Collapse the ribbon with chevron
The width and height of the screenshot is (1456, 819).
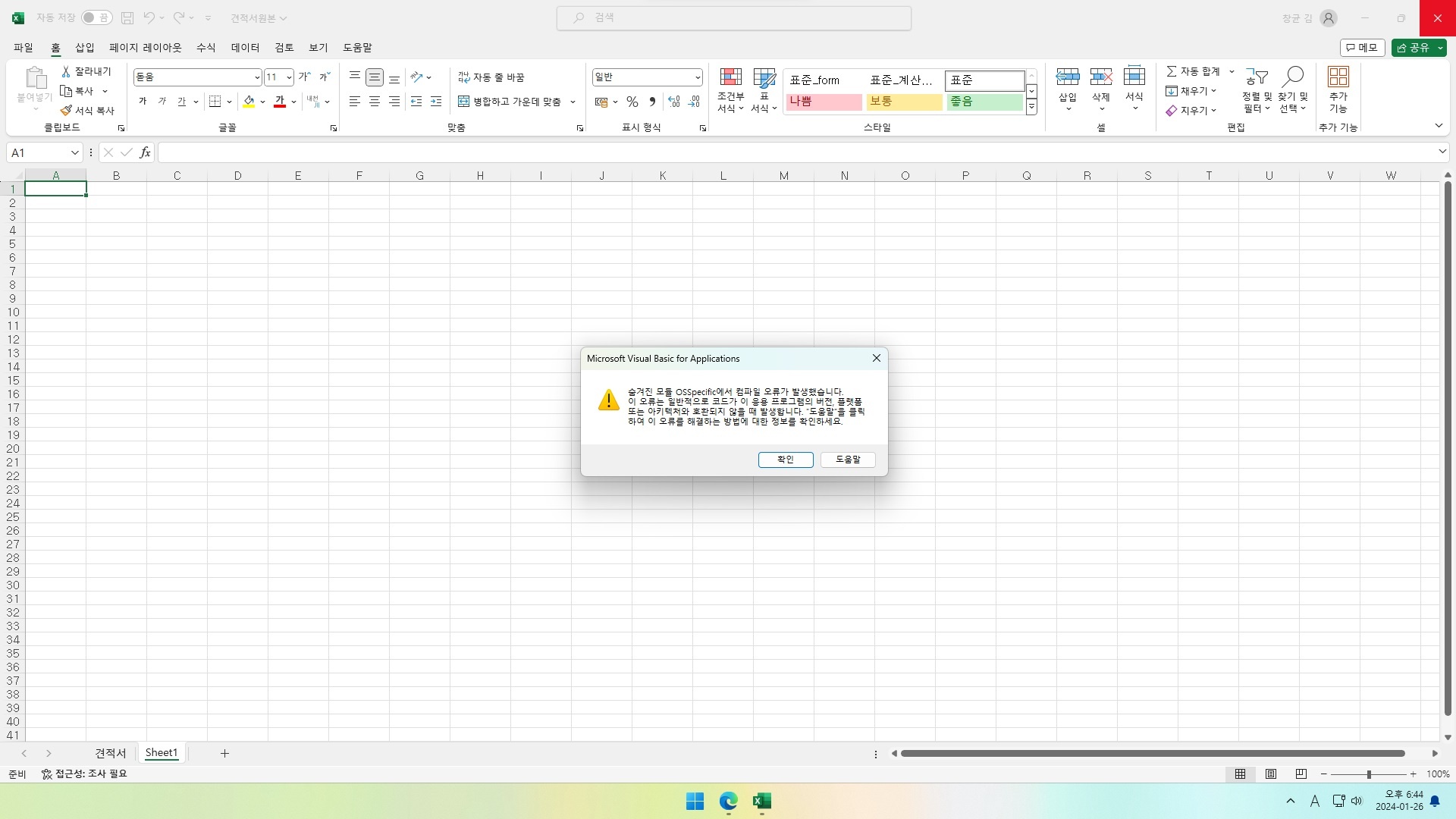(1439, 126)
